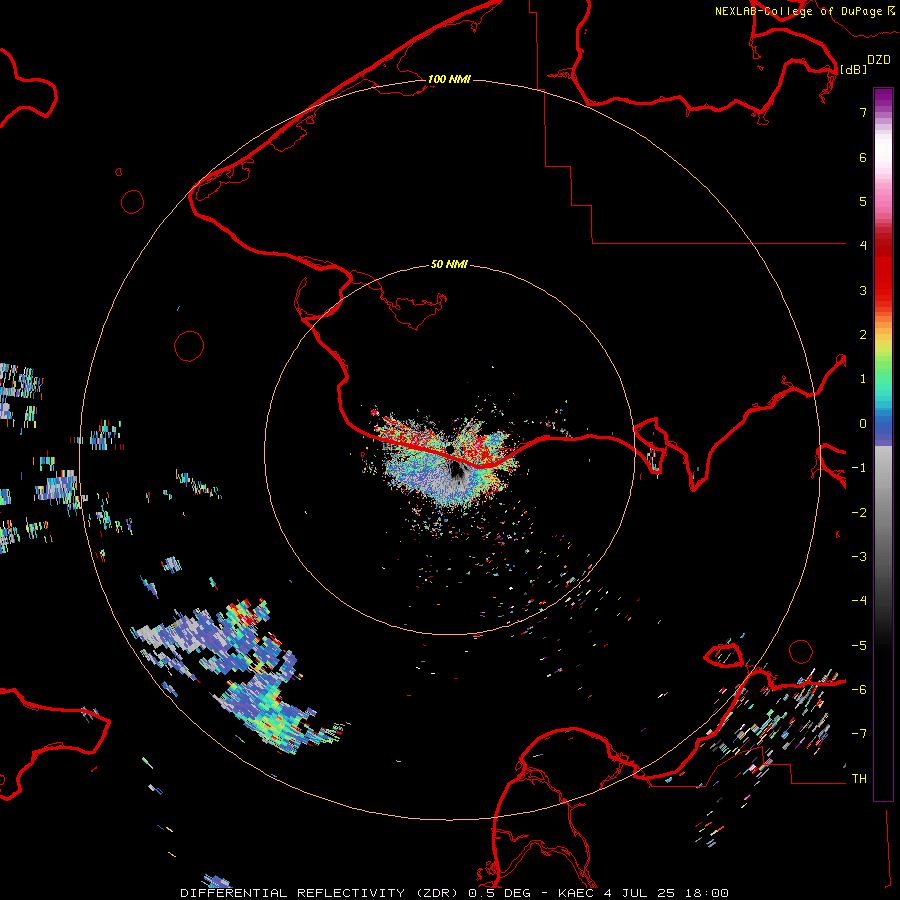The height and width of the screenshot is (900, 900).
Task: Click the TH threshold label on scale
Action: pos(859,779)
